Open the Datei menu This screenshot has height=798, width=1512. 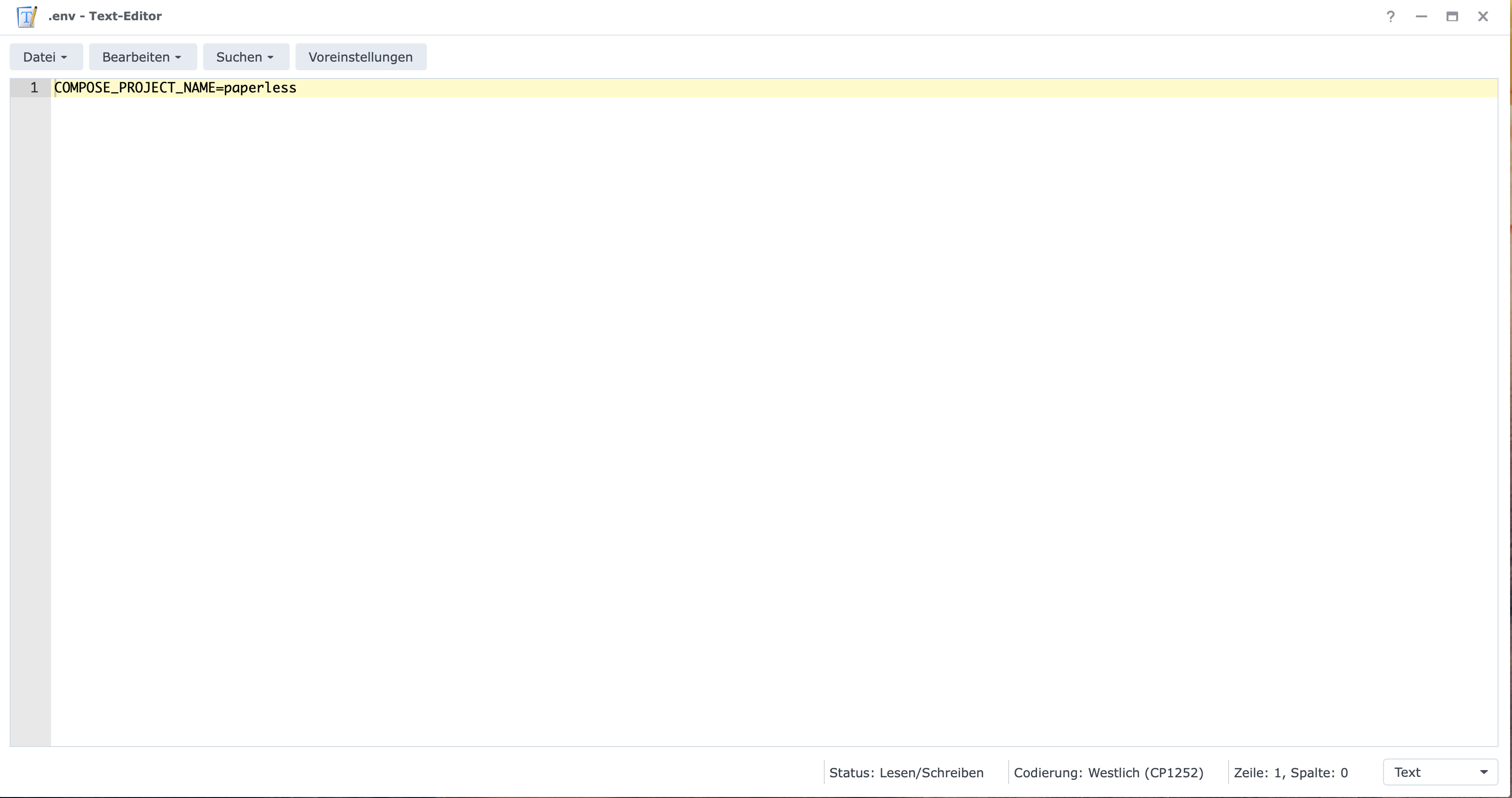[46, 57]
